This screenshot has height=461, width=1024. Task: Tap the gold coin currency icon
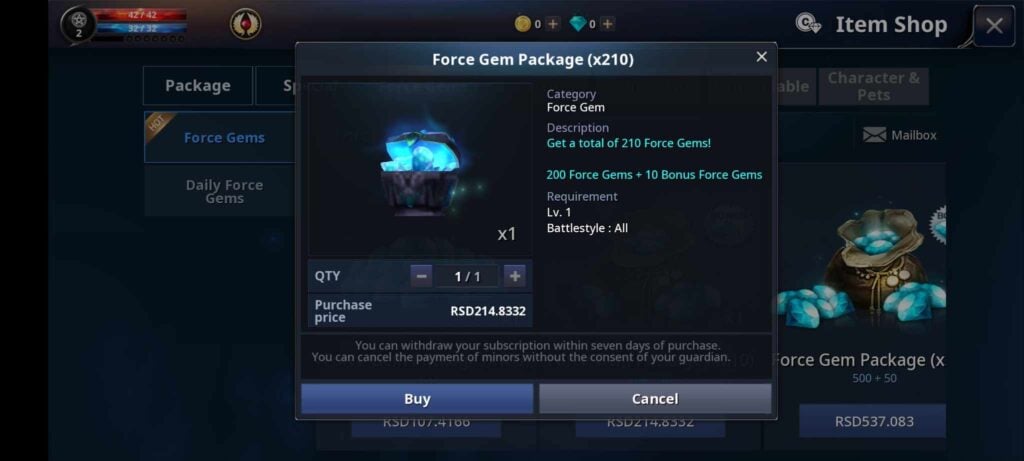point(522,24)
